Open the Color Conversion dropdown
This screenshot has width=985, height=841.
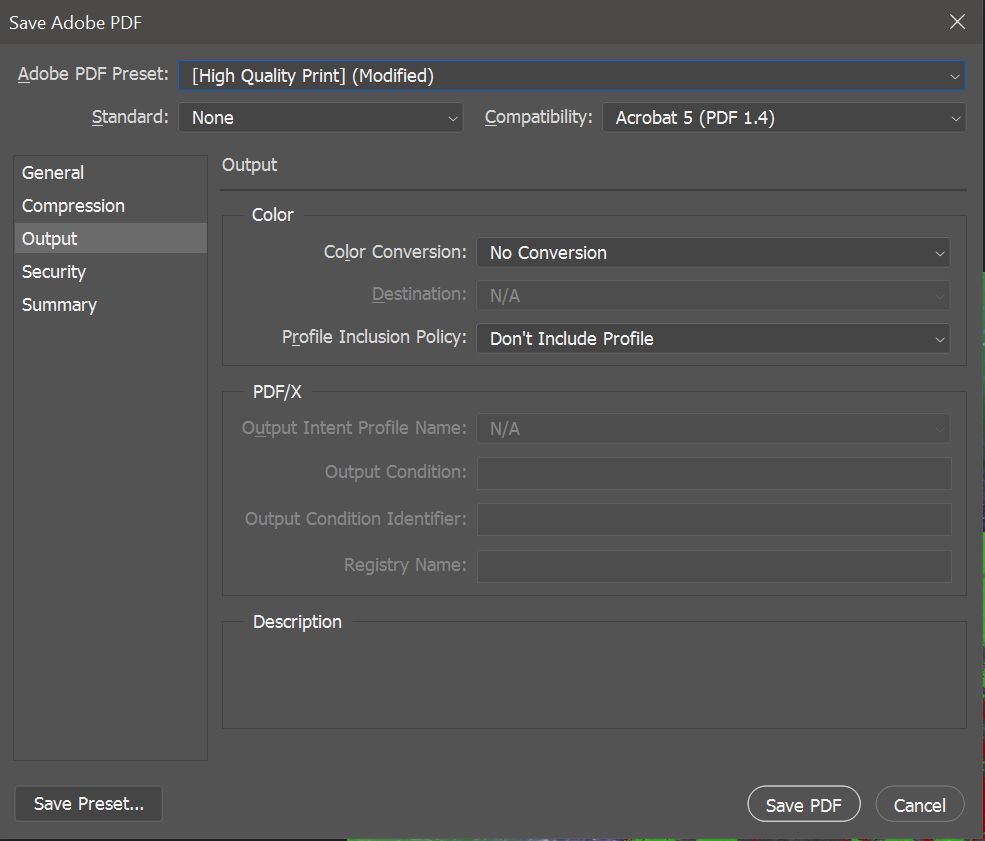coord(713,252)
